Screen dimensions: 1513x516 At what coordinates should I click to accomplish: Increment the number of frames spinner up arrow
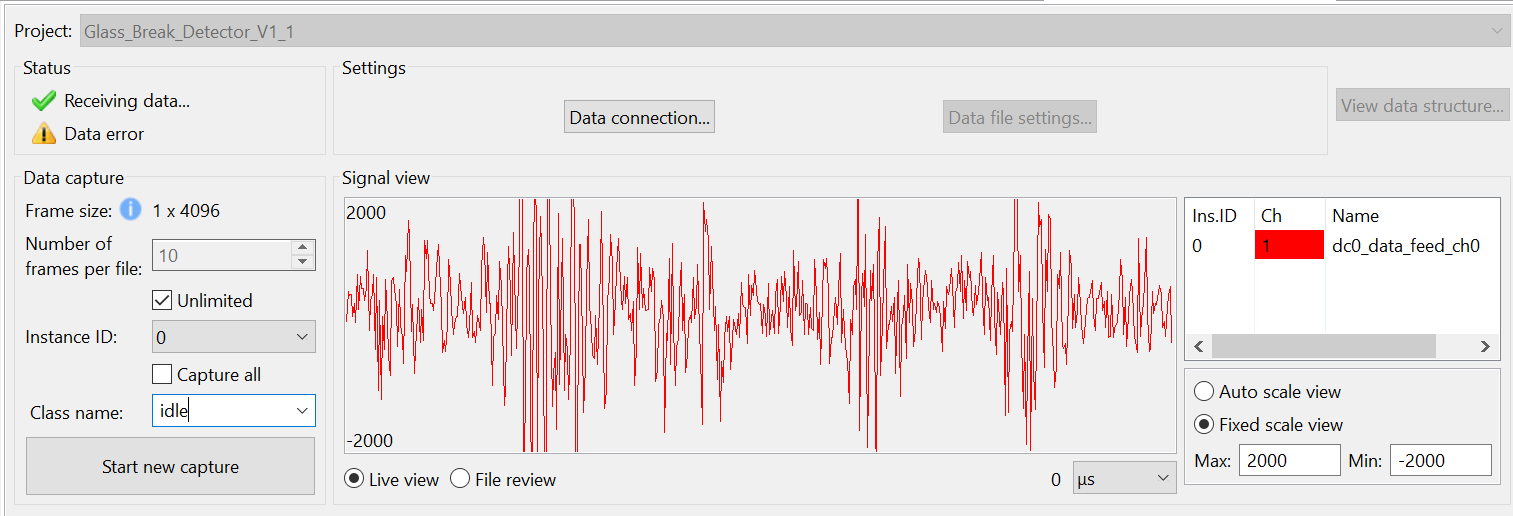pos(302,248)
